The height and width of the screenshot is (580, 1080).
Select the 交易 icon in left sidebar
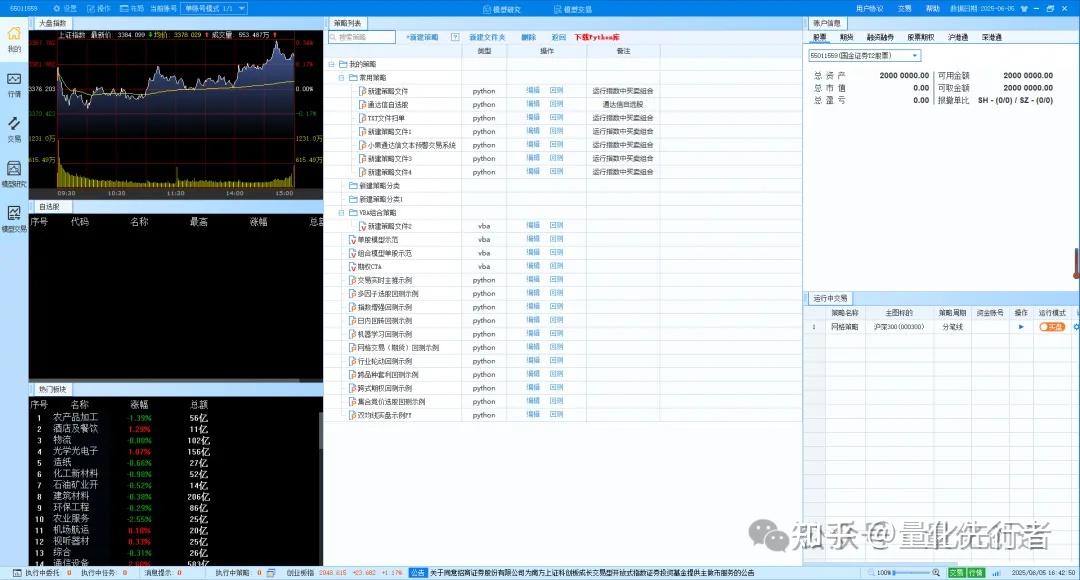pos(14,125)
